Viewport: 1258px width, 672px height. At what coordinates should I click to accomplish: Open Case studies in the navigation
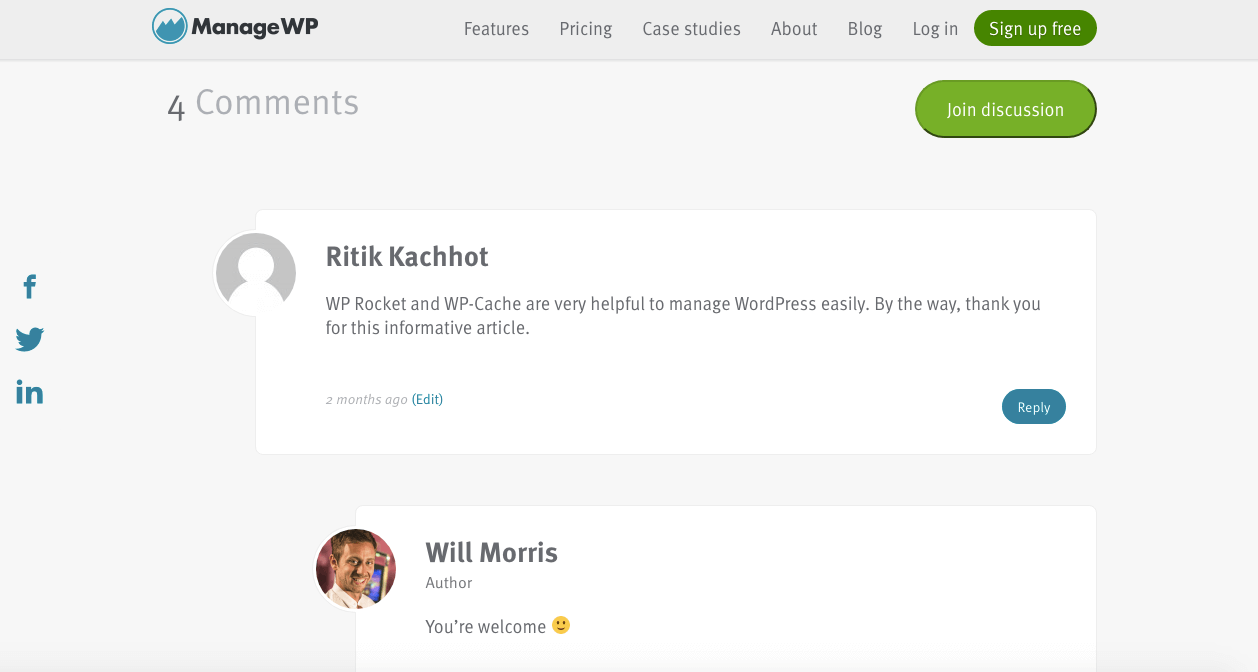[691, 29]
